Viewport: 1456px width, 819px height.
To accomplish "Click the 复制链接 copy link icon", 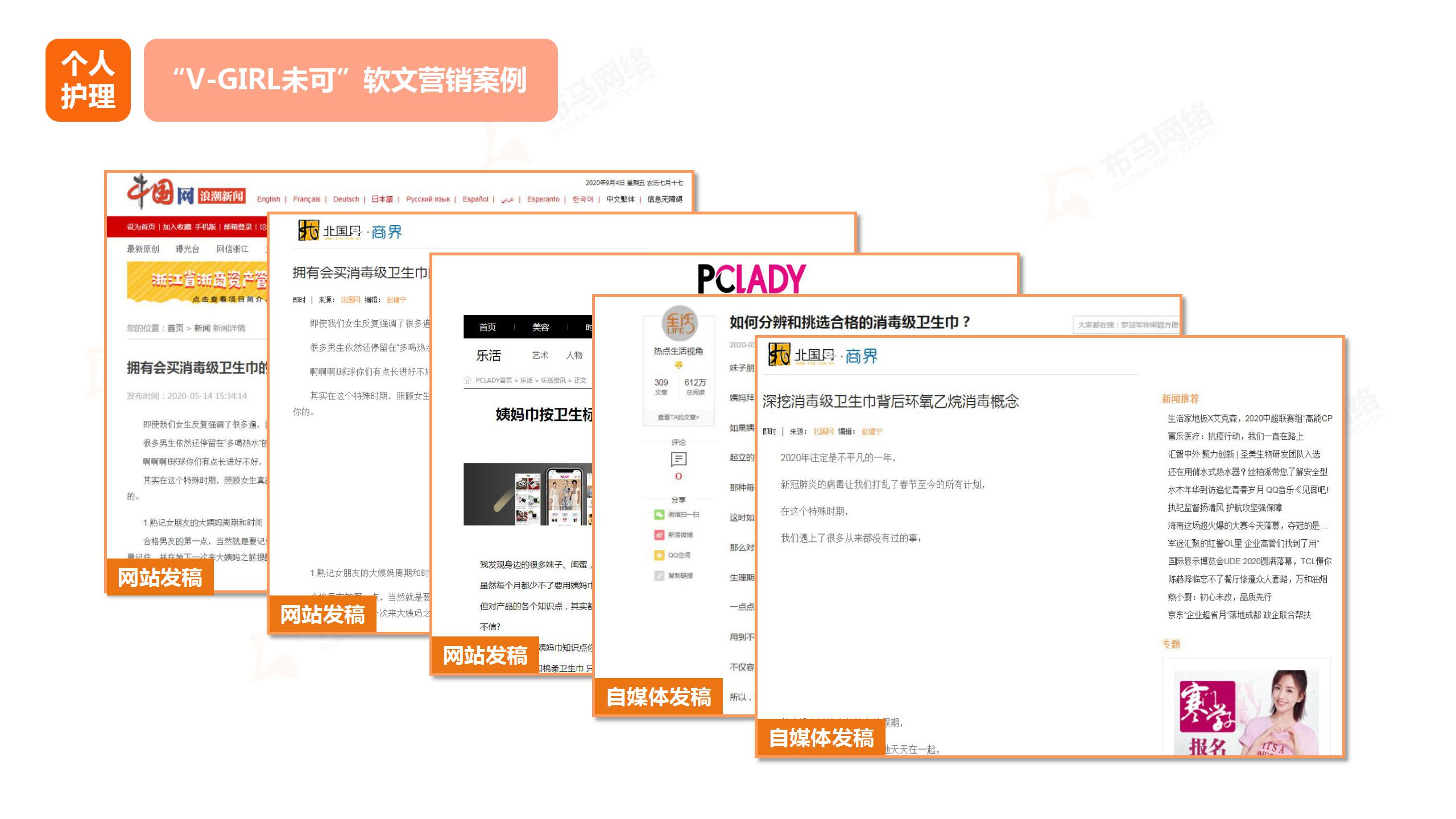I will pyautogui.click(x=659, y=576).
